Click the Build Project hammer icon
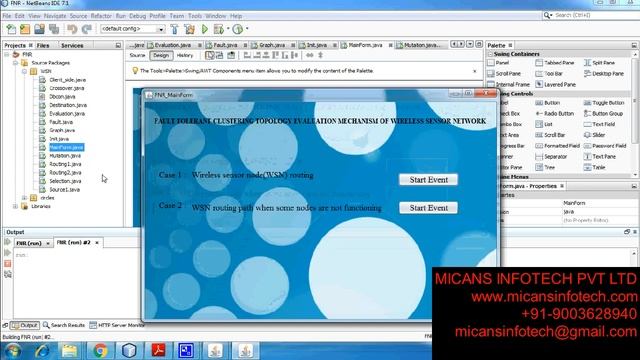This screenshot has width=640, height=360. 174,29
